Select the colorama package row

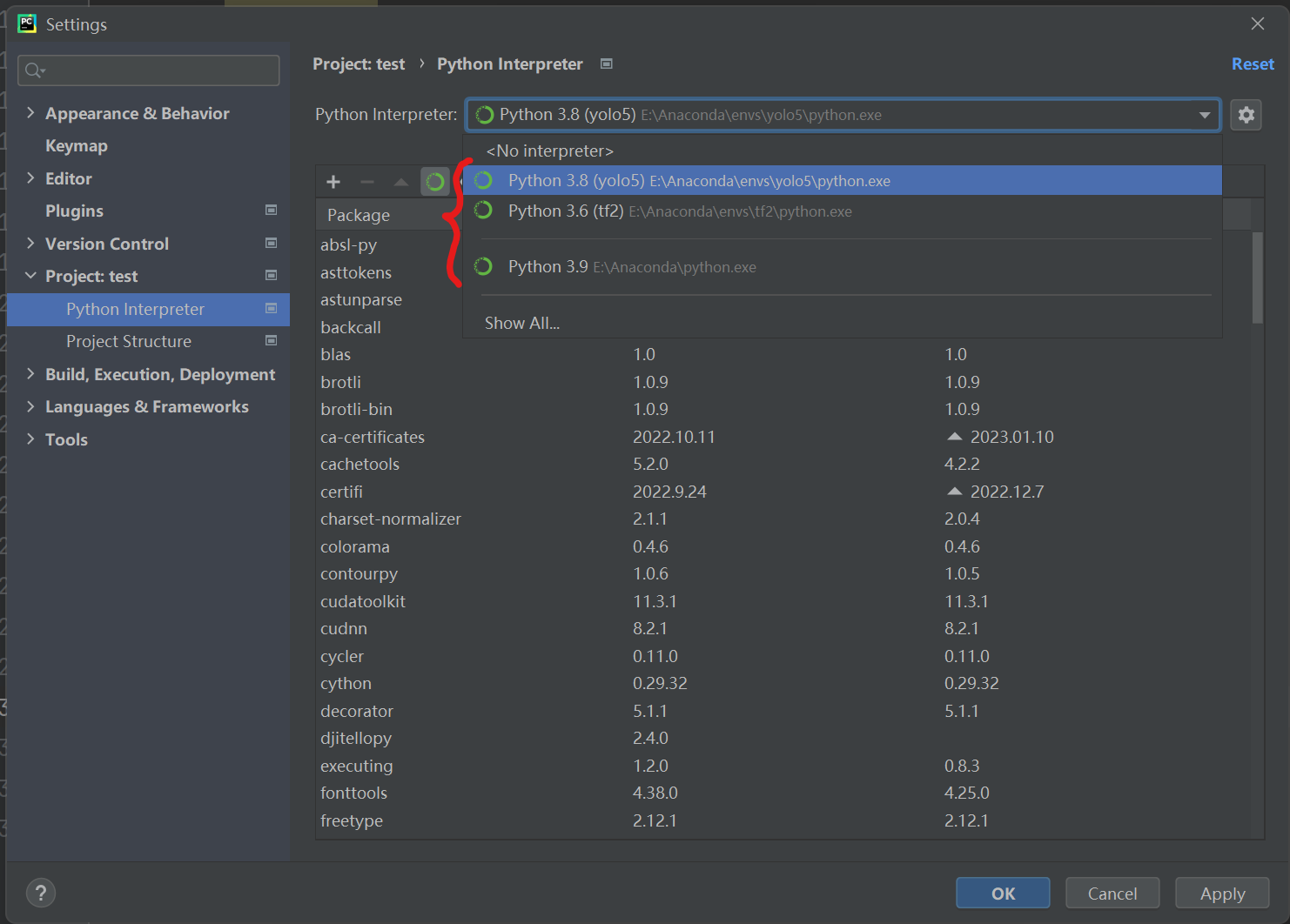(x=783, y=546)
